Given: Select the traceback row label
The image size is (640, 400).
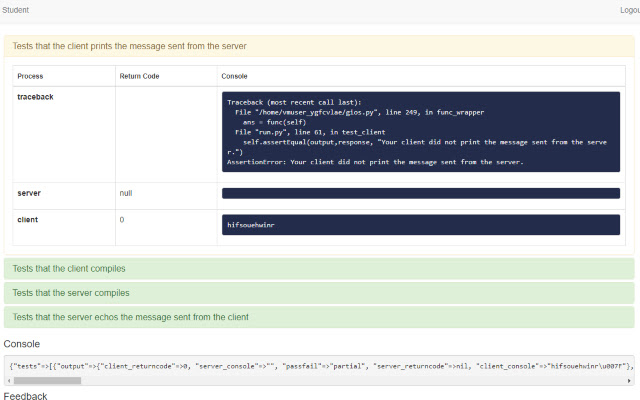Looking at the screenshot, I should click(35, 97).
